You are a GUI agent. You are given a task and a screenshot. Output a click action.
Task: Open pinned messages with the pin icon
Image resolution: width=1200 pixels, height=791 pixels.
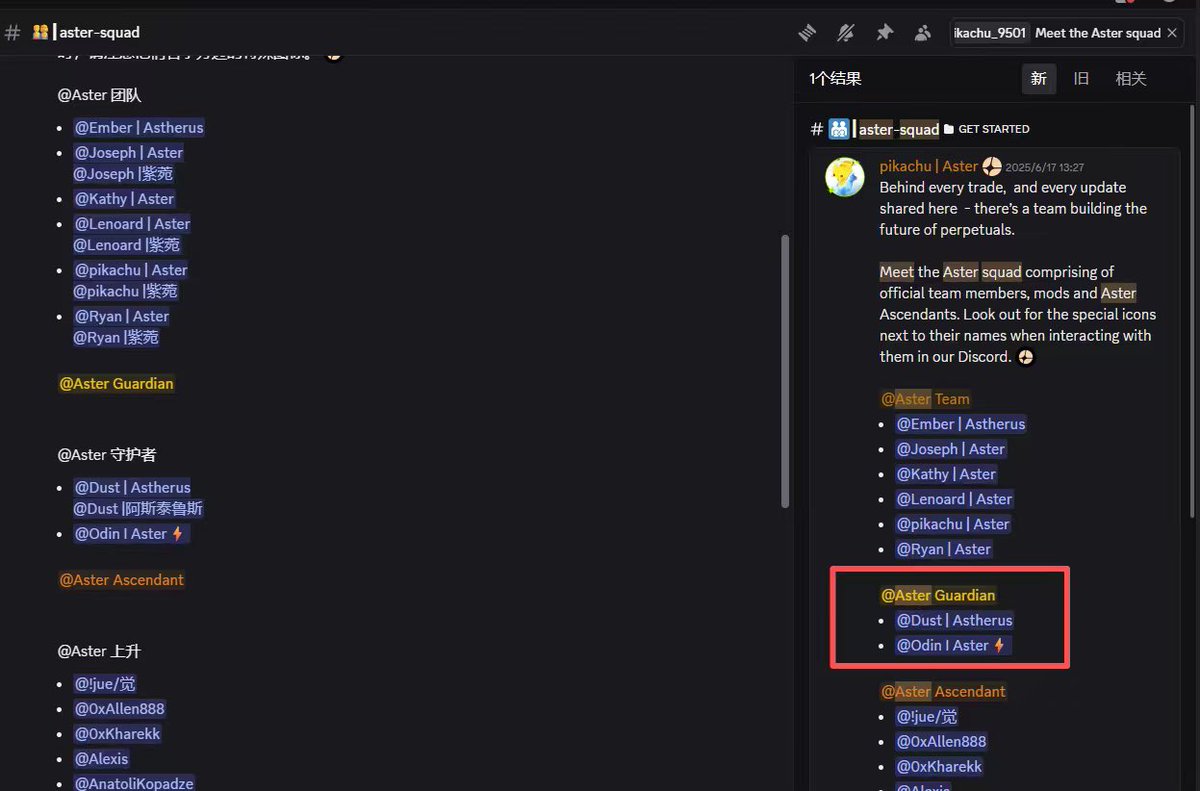[884, 33]
